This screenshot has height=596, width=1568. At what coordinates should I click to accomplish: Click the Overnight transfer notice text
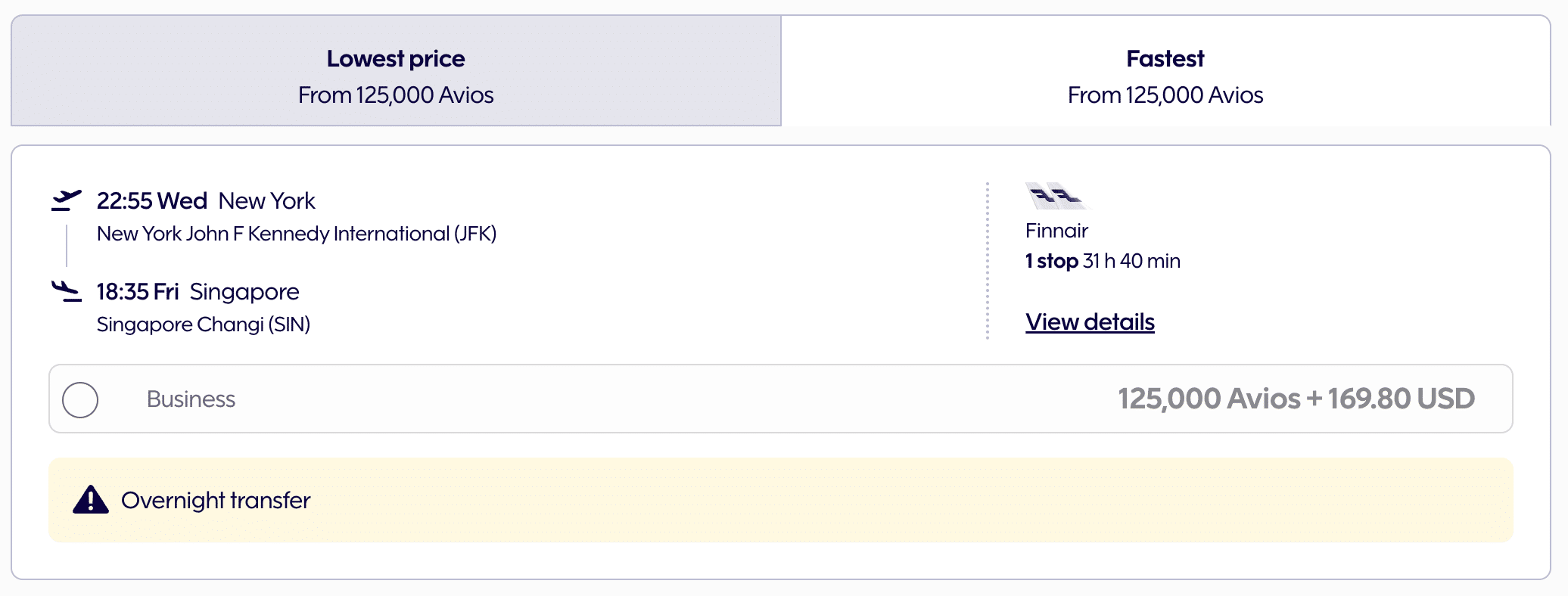click(216, 501)
